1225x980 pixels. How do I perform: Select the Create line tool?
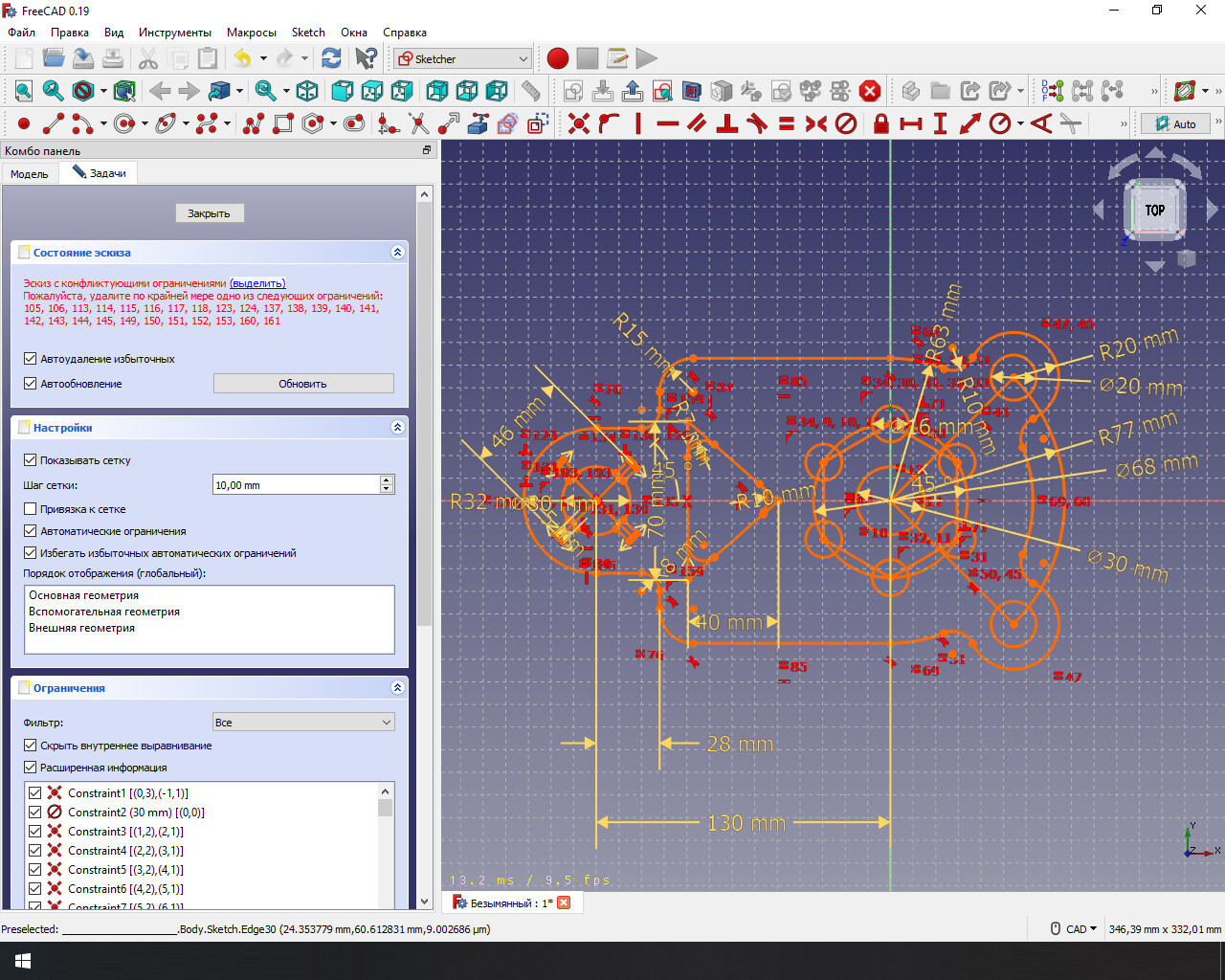pos(54,123)
